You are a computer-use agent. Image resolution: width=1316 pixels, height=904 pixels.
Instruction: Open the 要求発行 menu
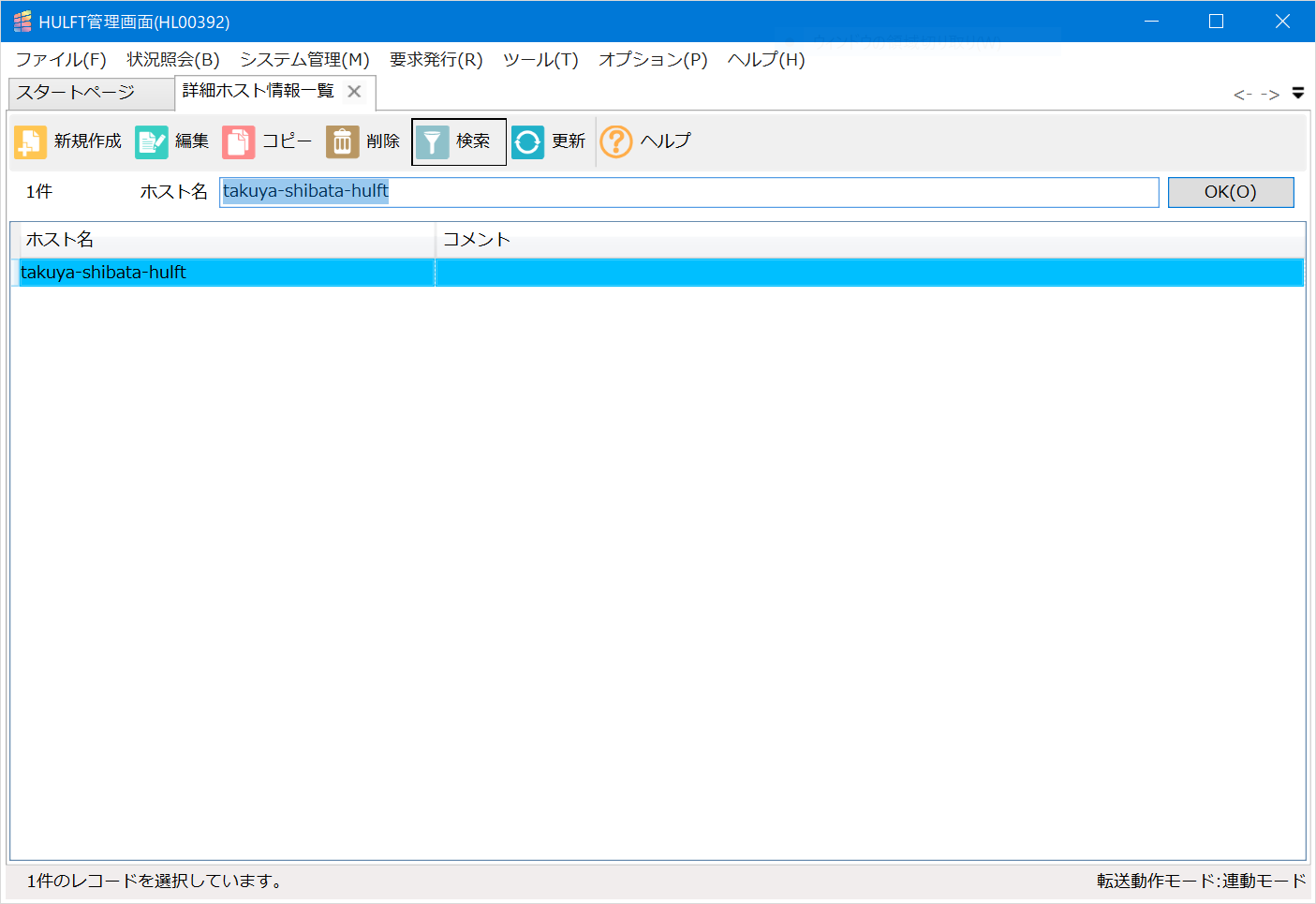click(436, 59)
